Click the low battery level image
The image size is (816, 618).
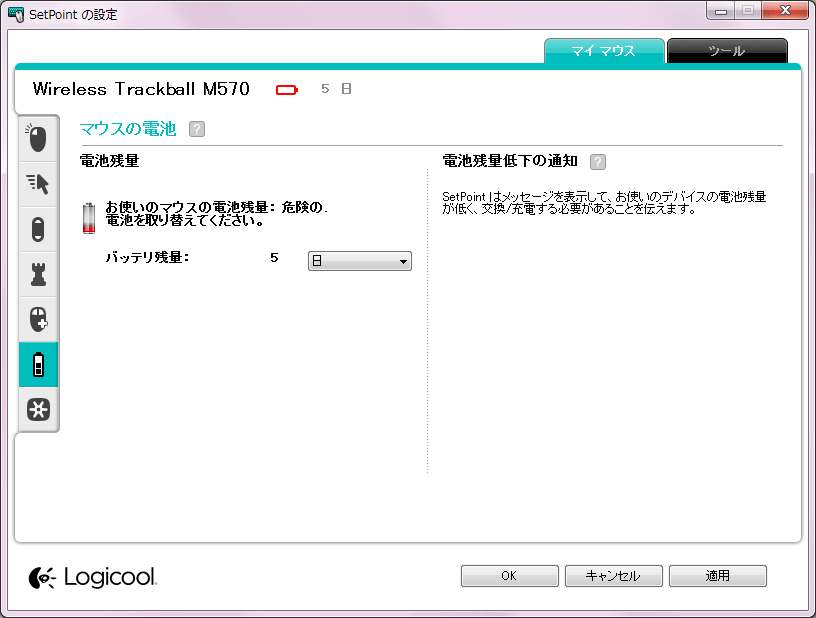89,218
